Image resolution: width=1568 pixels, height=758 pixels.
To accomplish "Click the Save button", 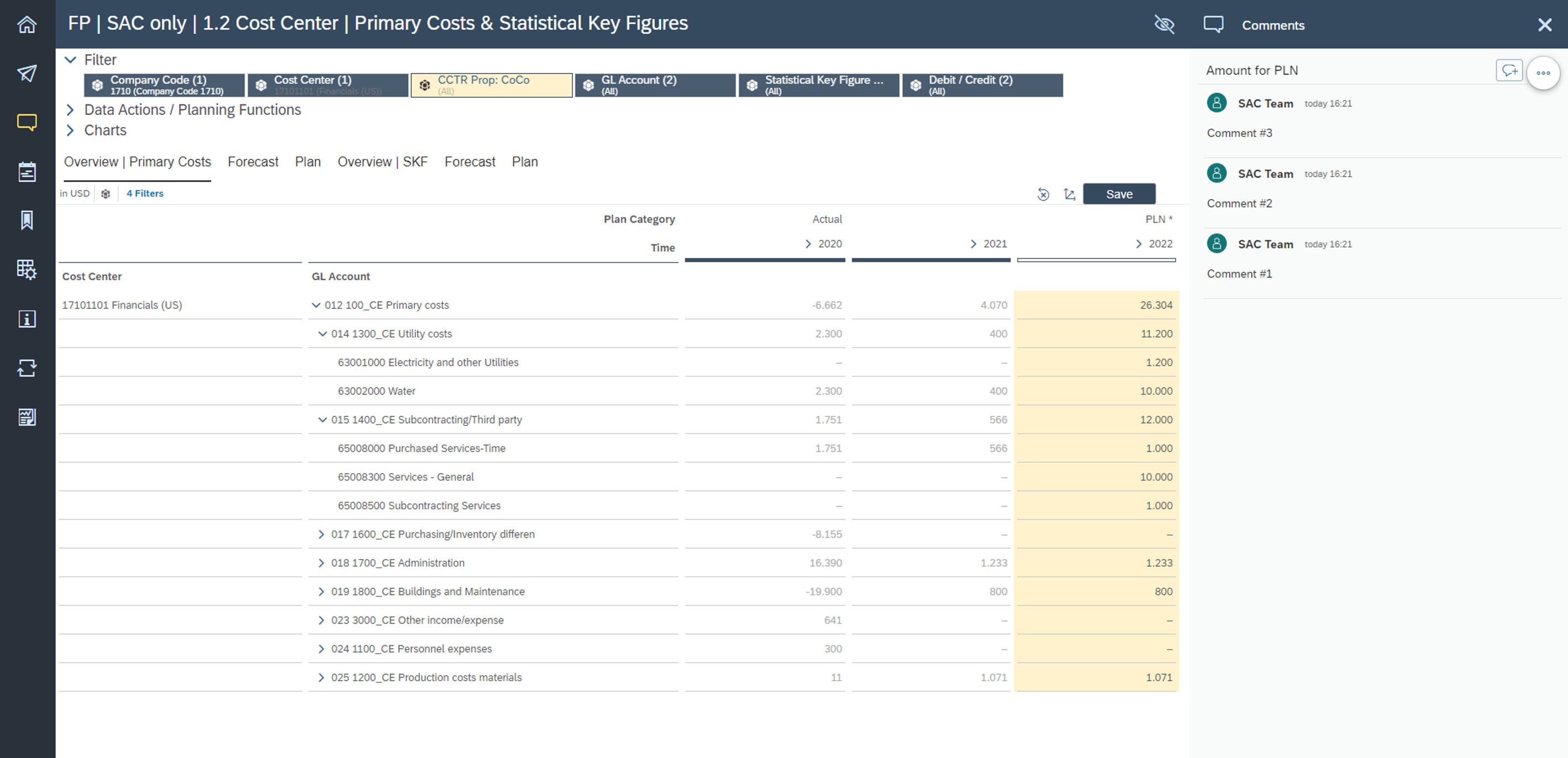I will 1119,193.
